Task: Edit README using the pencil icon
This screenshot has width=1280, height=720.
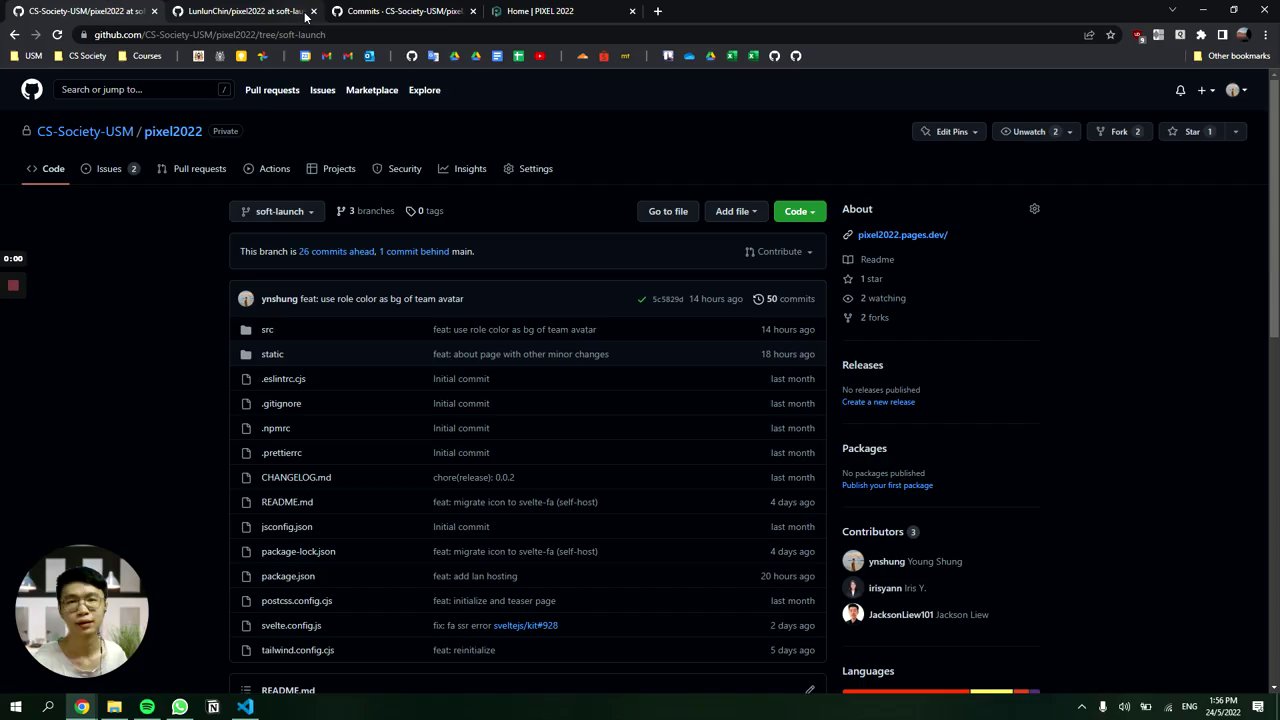Action: pos(810,690)
